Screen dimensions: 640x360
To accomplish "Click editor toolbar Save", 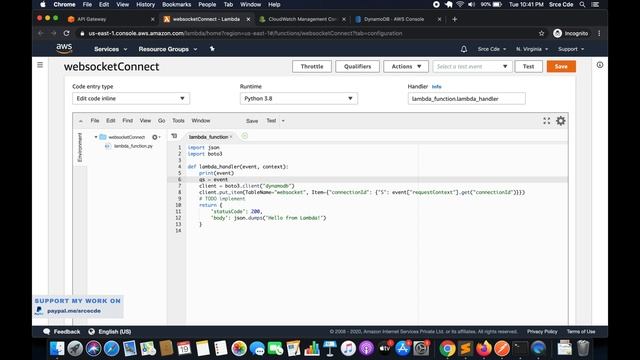I will coord(252,121).
